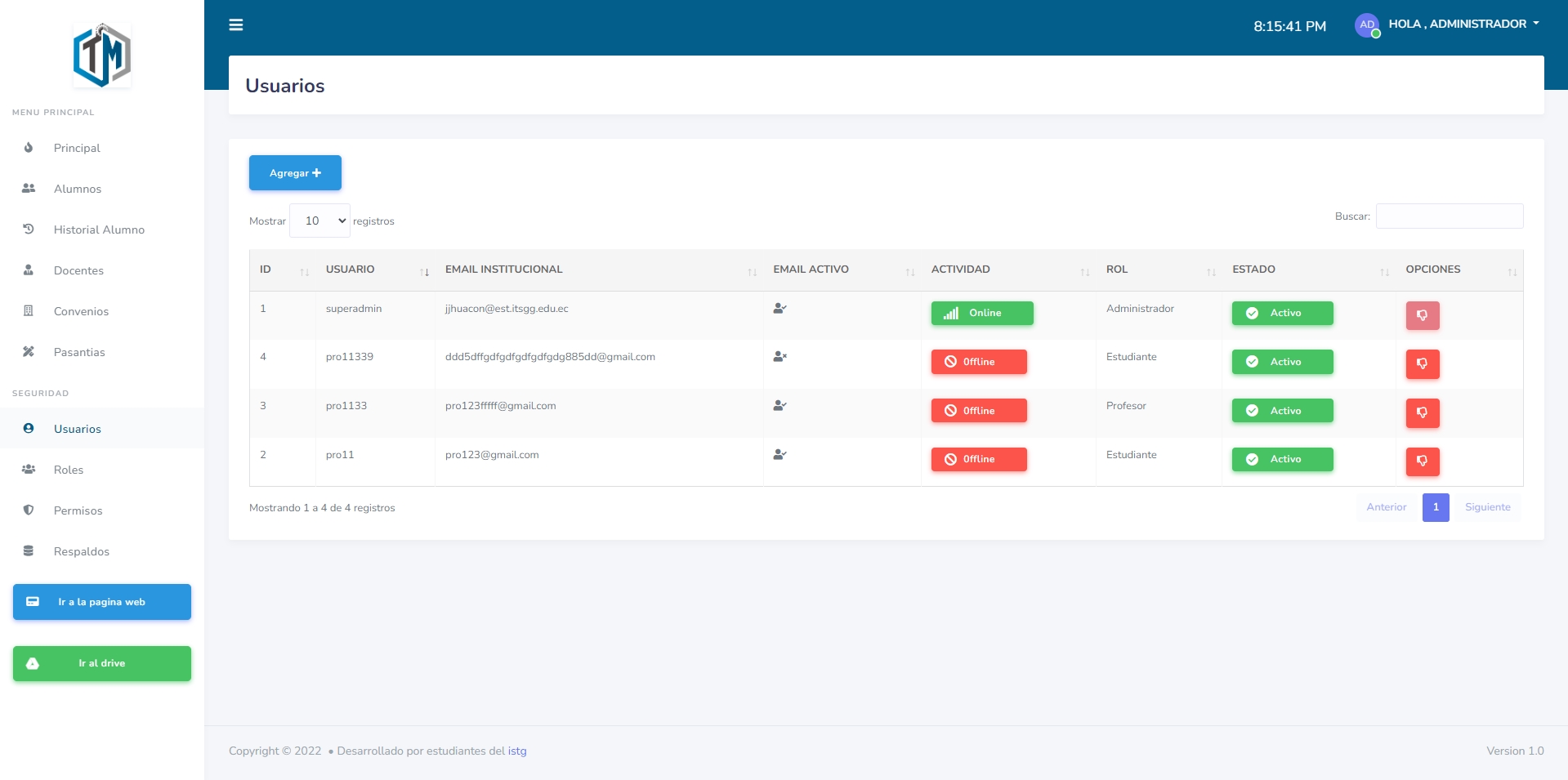The height and width of the screenshot is (780, 1568).
Task: Click the Convenios building icon
Action: 29,310
